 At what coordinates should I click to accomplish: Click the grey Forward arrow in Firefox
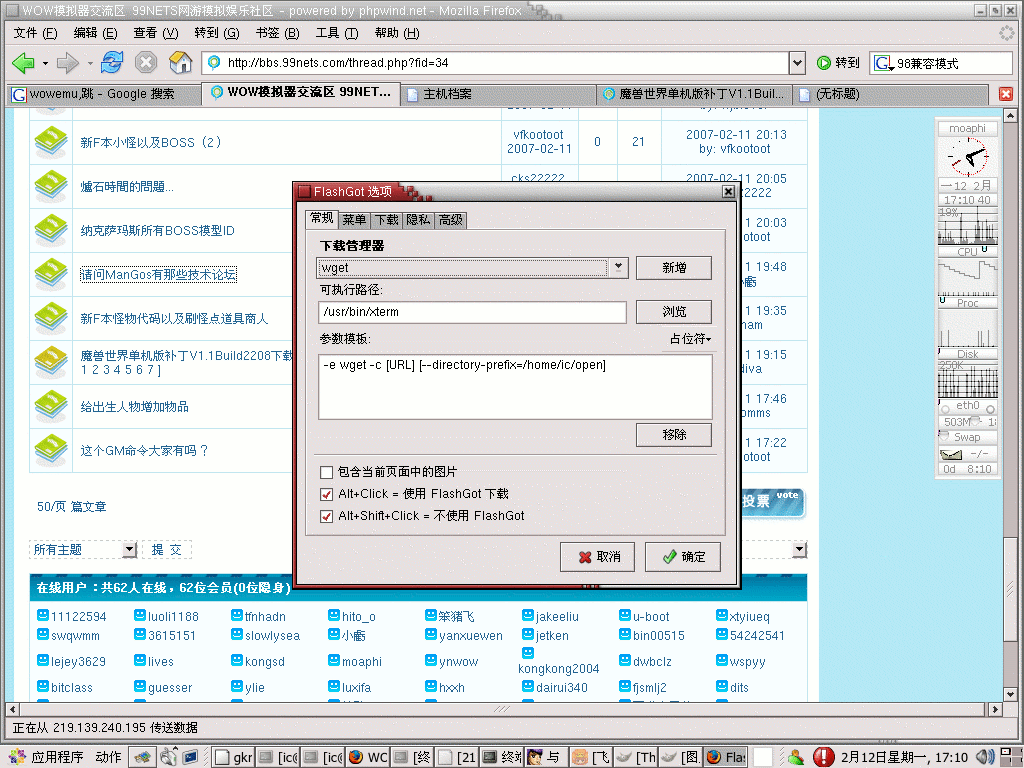point(68,63)
